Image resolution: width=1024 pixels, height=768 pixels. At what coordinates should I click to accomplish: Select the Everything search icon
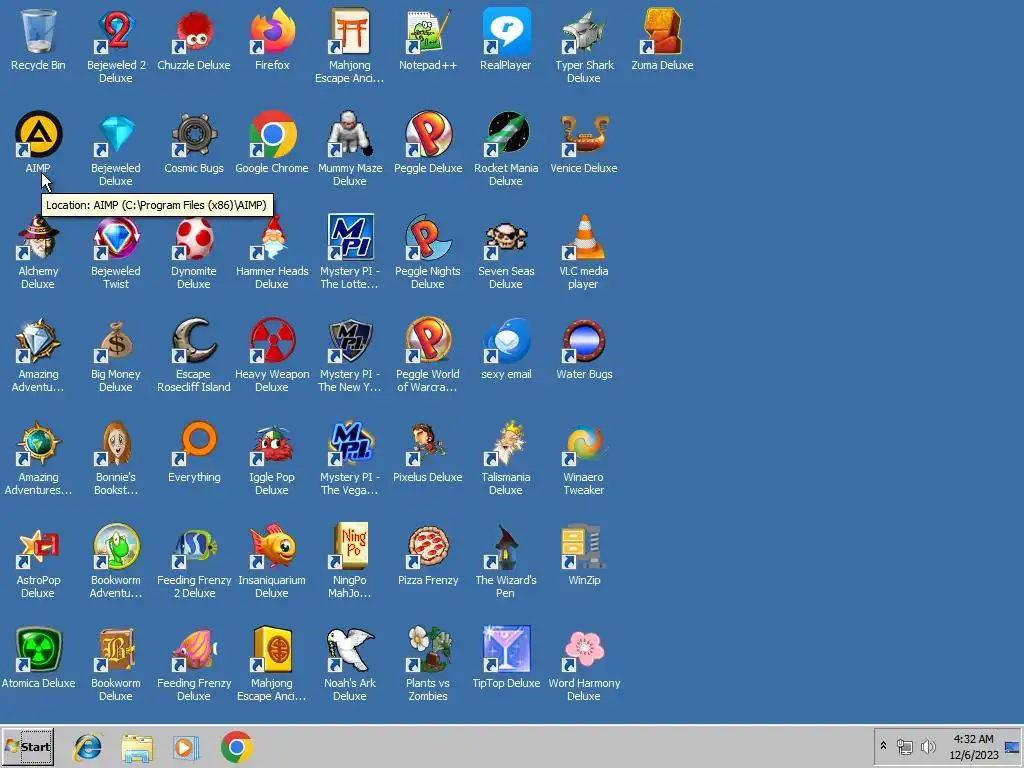point(194,444)
